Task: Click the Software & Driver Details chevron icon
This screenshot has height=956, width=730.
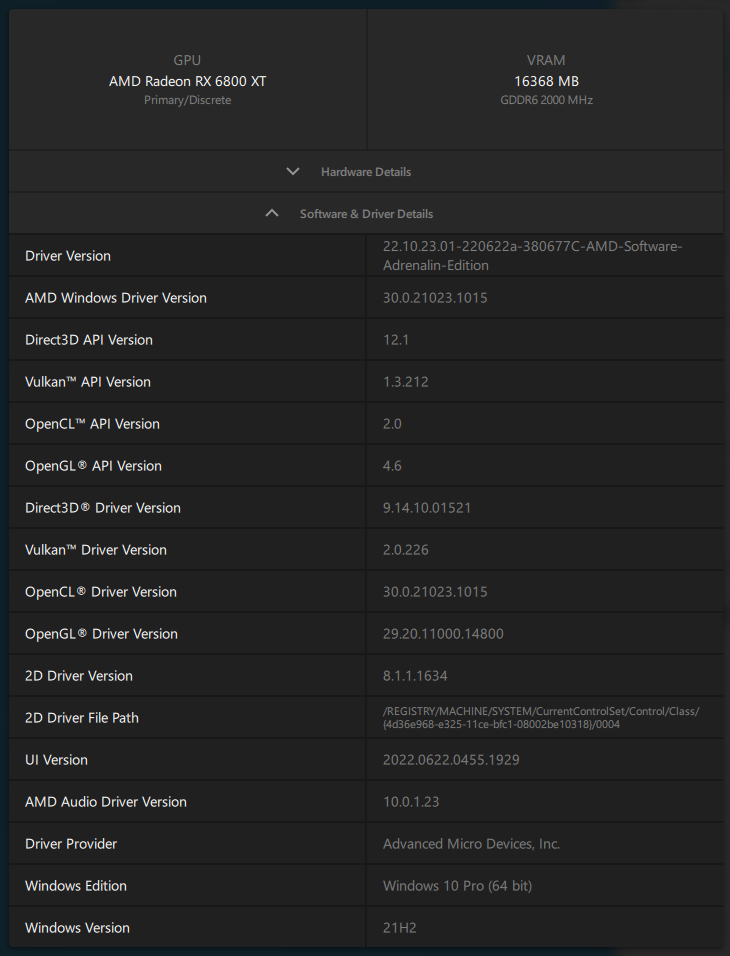Action: pos(272,213)
